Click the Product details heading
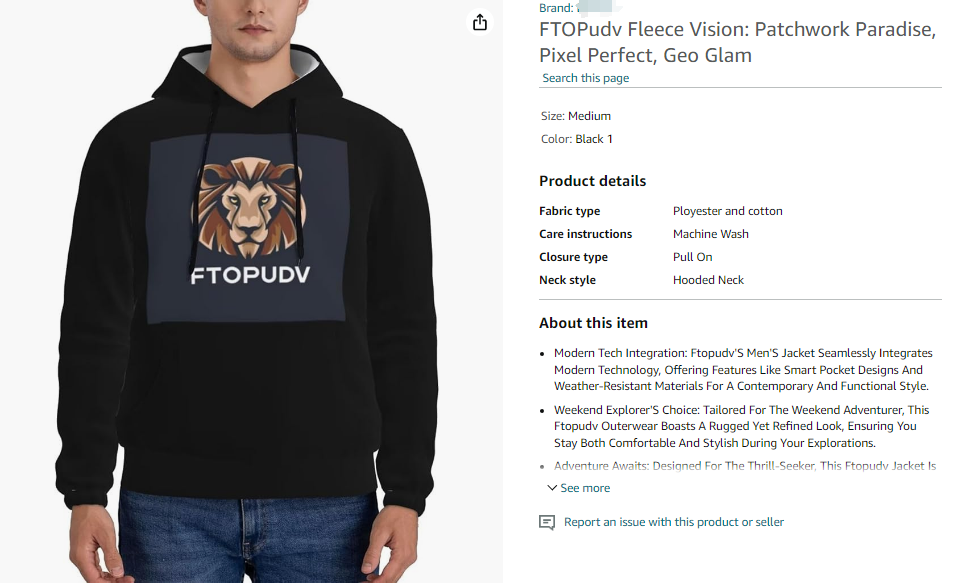The image size is (960, 584). pyautogui.click(x=592, y=181)
